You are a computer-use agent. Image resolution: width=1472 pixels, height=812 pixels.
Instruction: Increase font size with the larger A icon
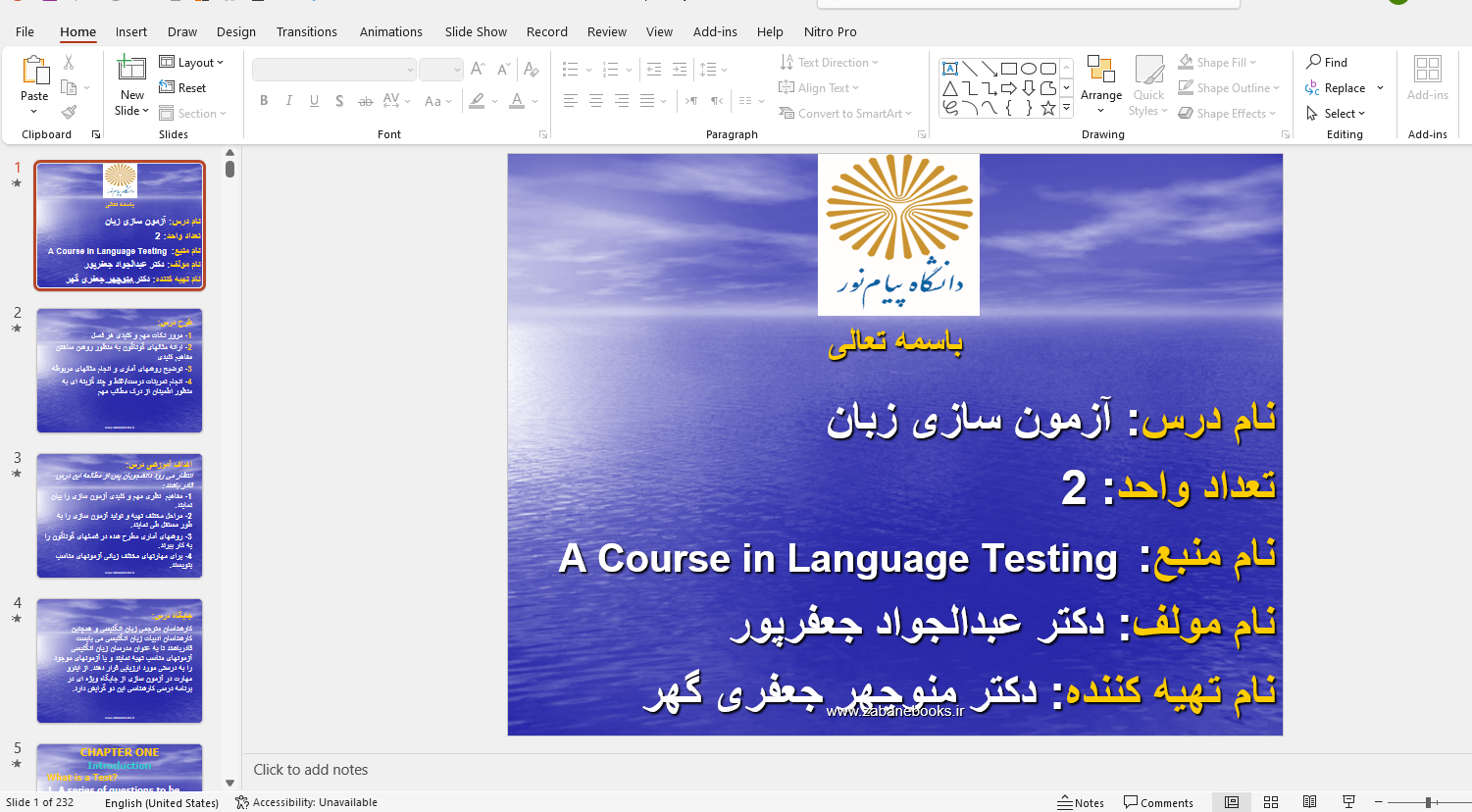tap(478, 69)
